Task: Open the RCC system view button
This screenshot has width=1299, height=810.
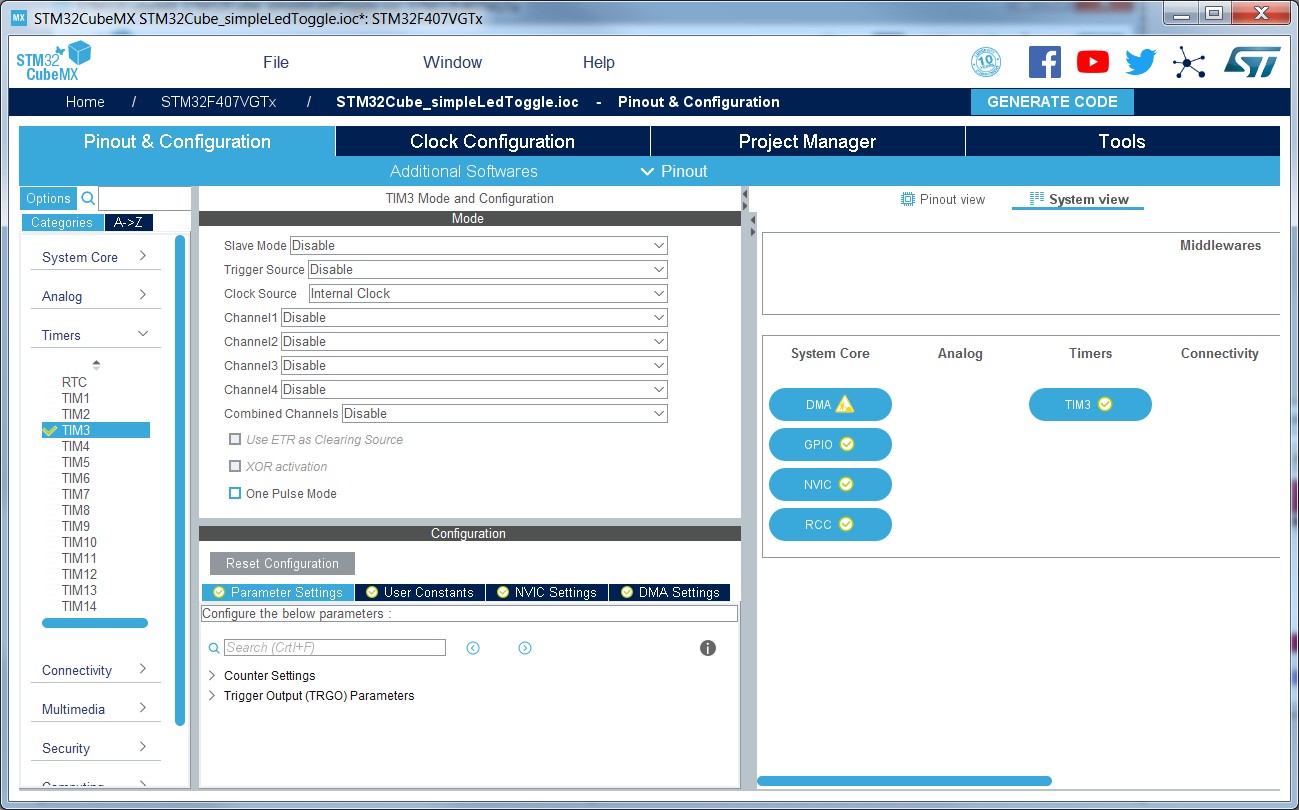Action: tap(830, 525)
